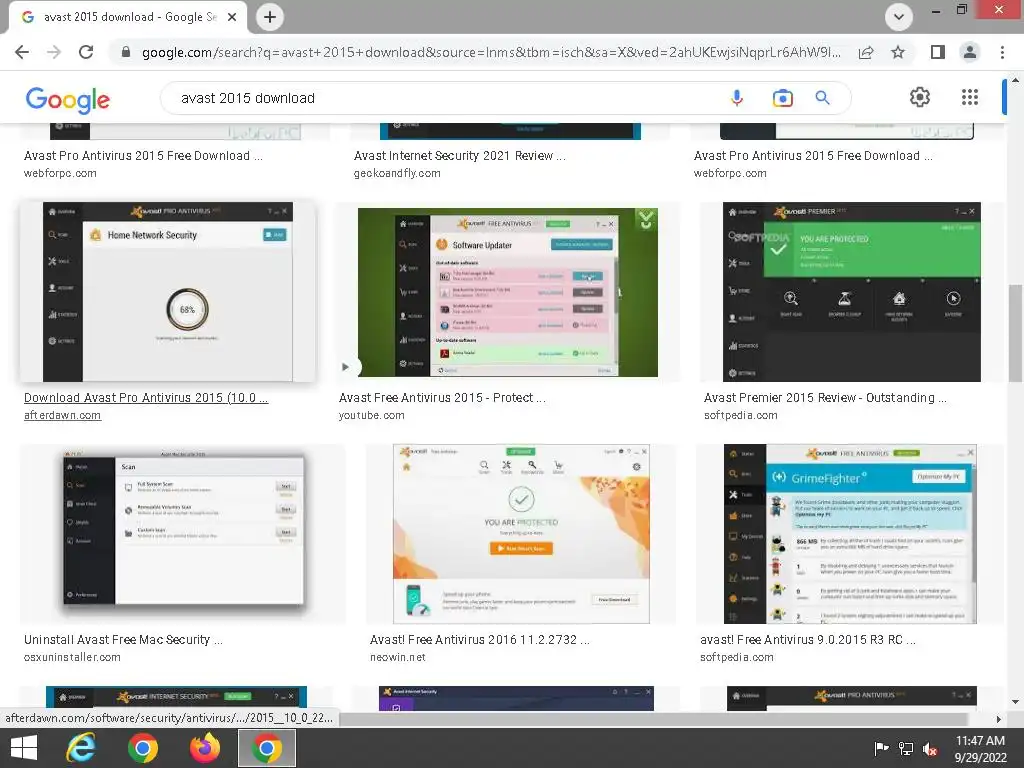
Task: Open Chrome's three-dot menu
Action: tap(1002, 52)
